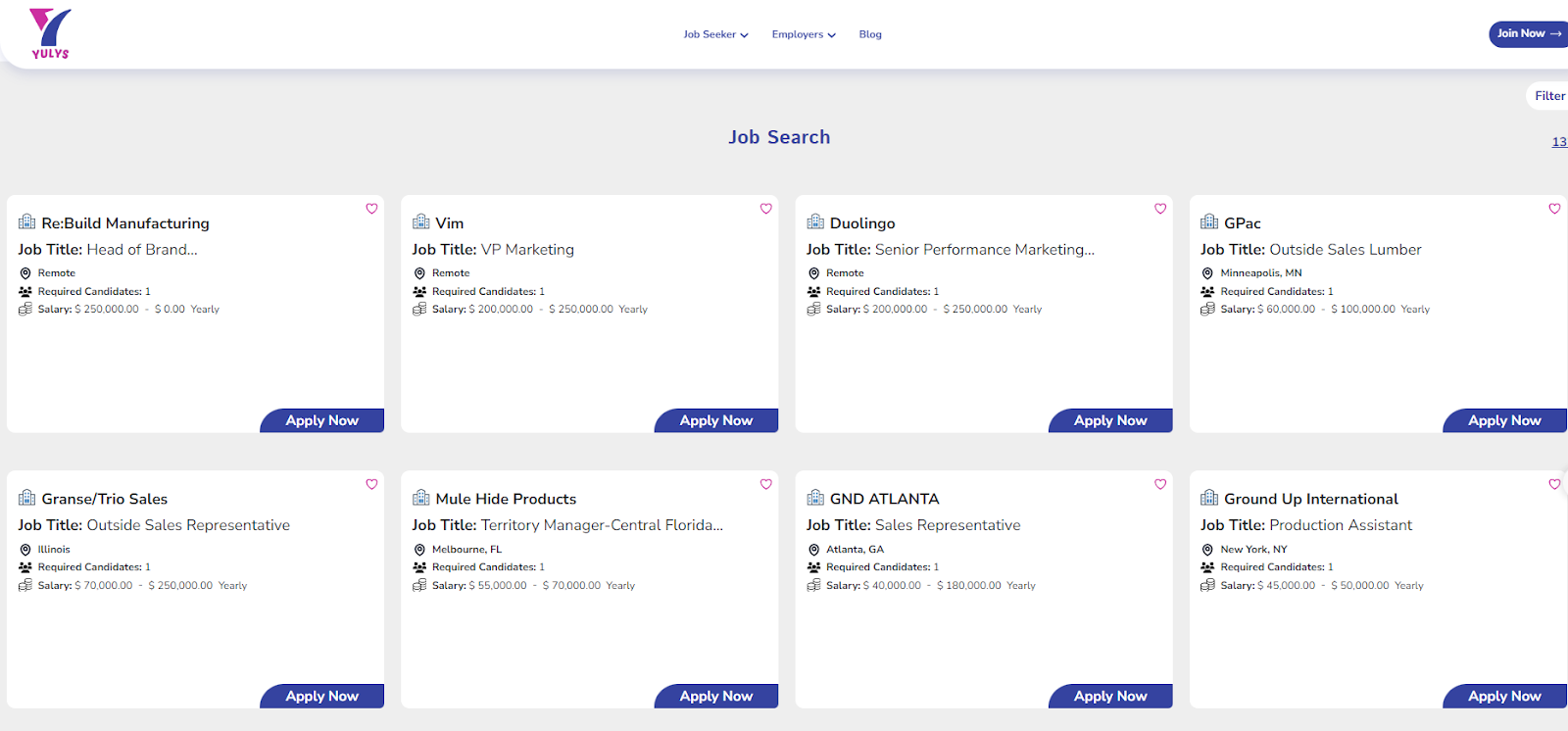The image size is (1568, 731).
Task: Click salary icon on Re:Build Manufacturing card
Action: [25, 309]
